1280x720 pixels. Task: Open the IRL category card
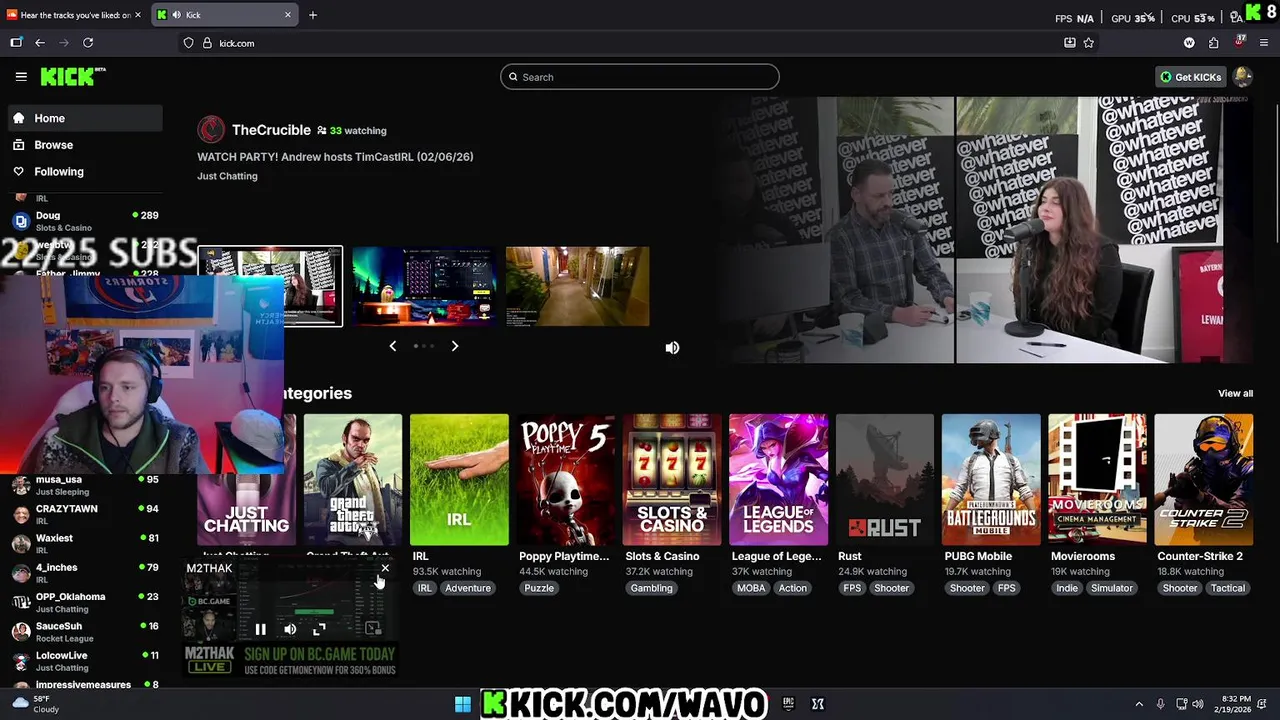coord(459,480)
